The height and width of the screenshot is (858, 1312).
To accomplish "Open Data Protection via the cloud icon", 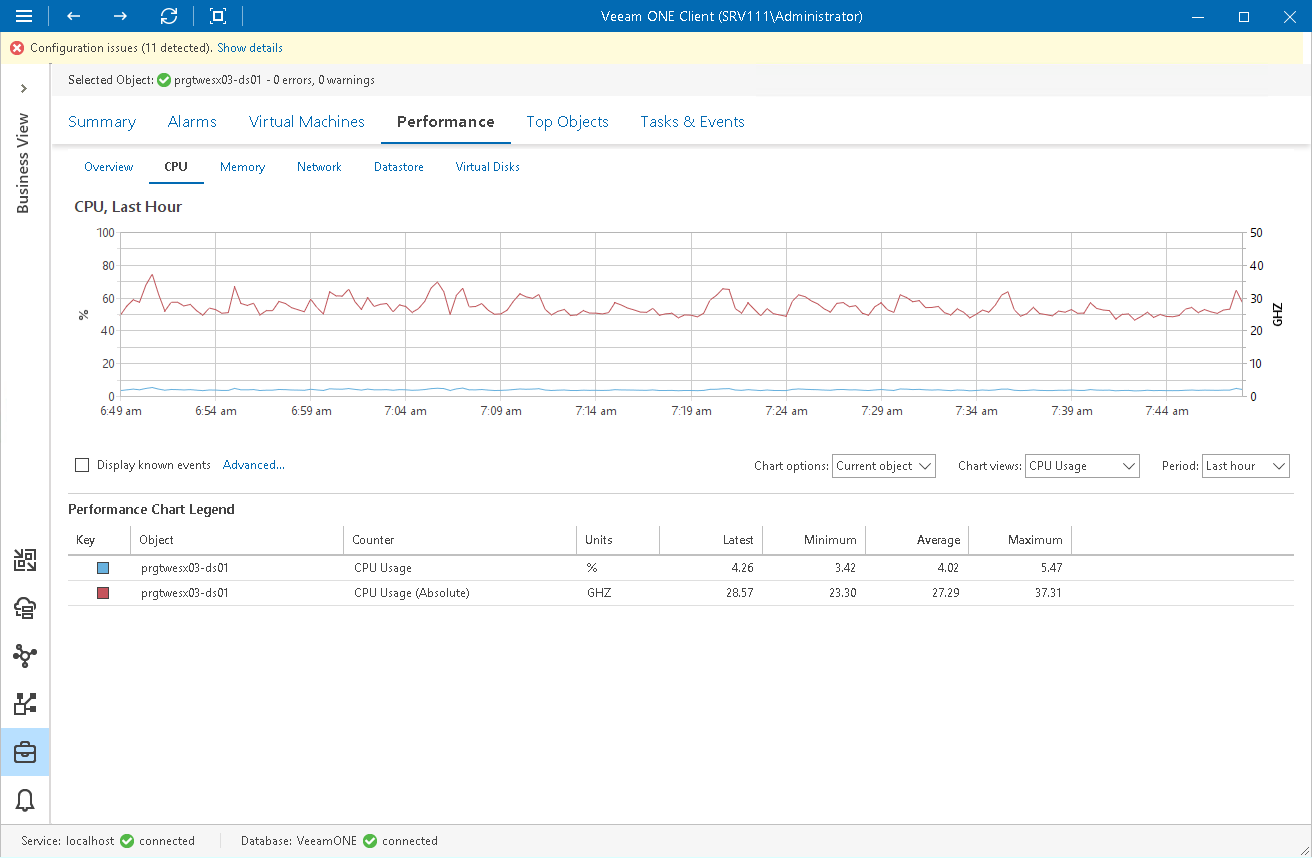I will (x=25, y=608).
